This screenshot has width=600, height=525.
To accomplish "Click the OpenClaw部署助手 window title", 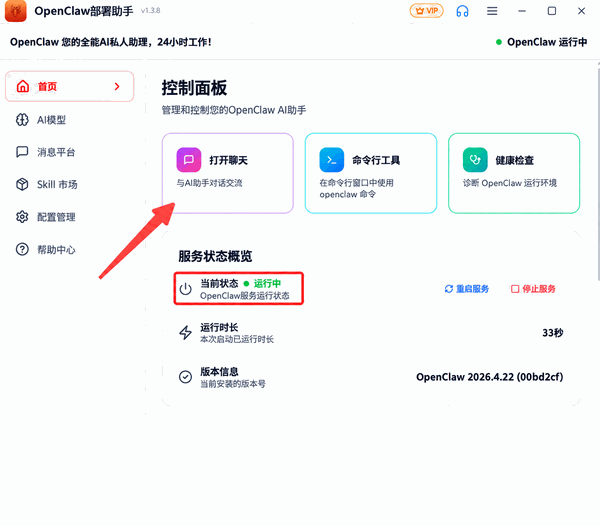I will tap(84, 11).
